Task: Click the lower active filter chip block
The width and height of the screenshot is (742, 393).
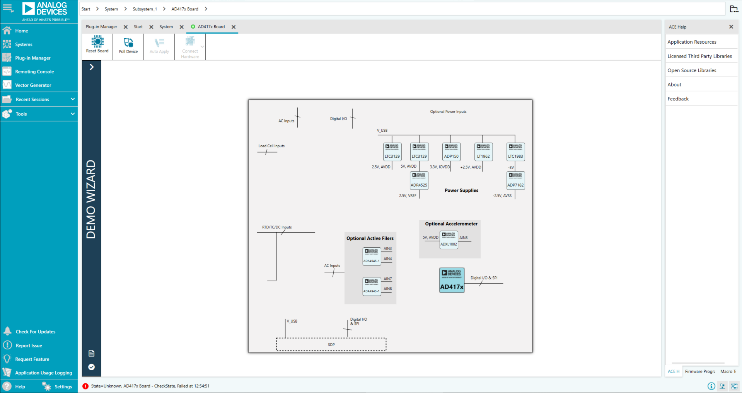Action: [371, 286]
